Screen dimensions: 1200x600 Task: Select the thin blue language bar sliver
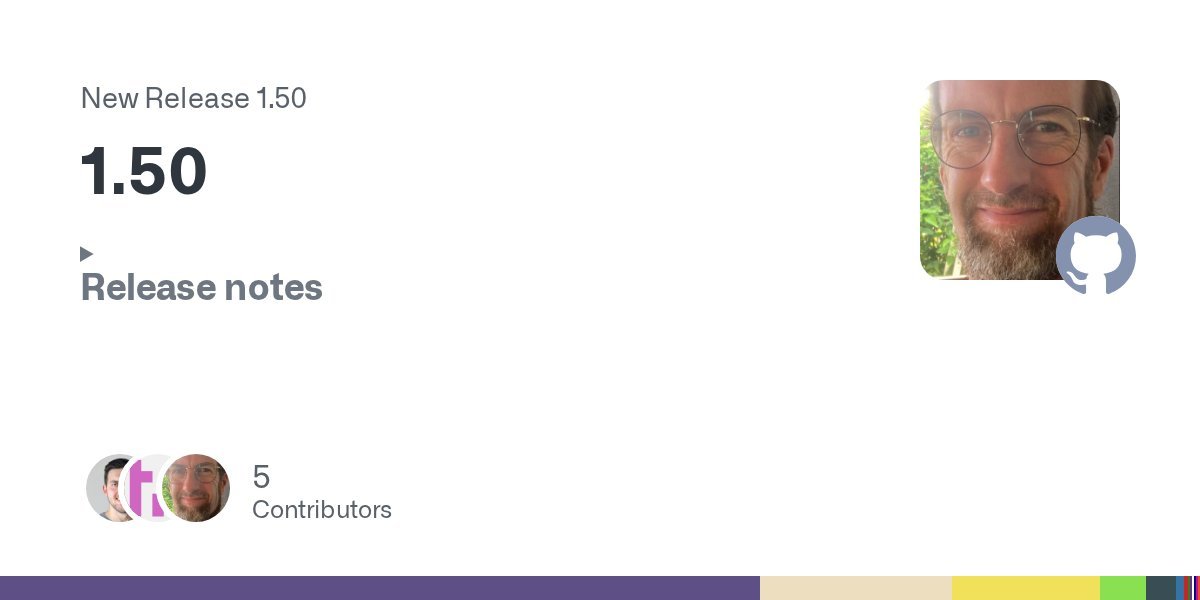1181,588
